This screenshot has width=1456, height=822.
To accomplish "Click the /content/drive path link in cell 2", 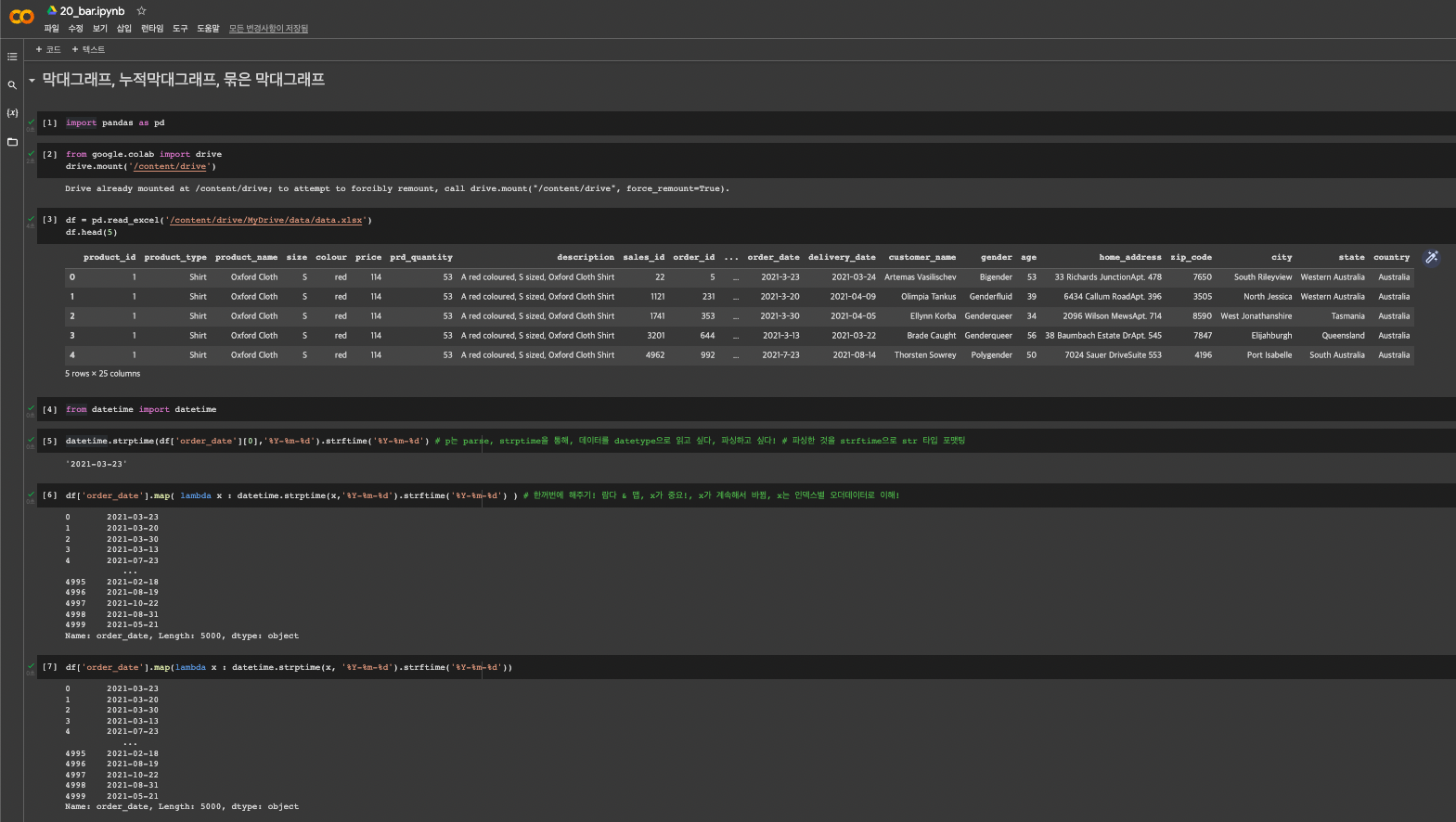I will [x=170, y=166].
